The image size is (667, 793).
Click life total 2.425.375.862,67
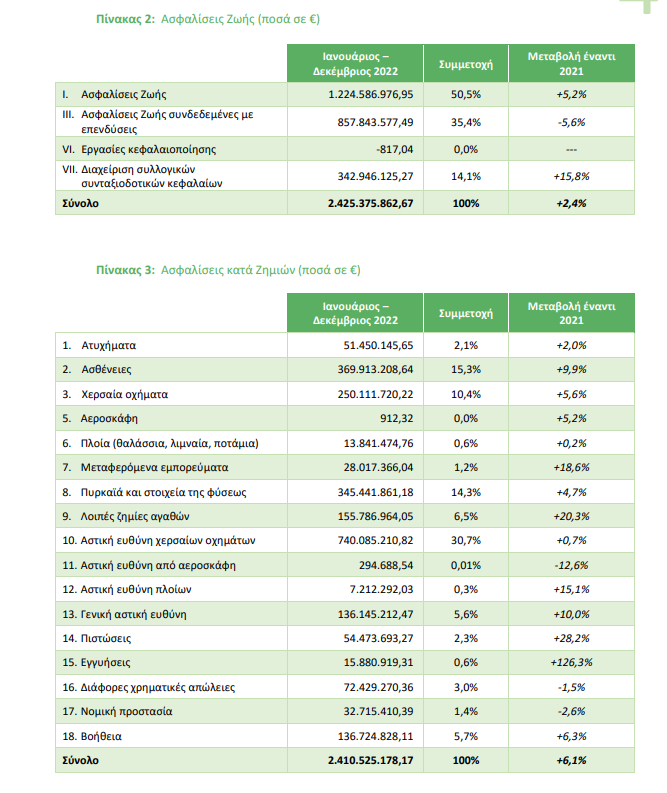pos(371,203)
